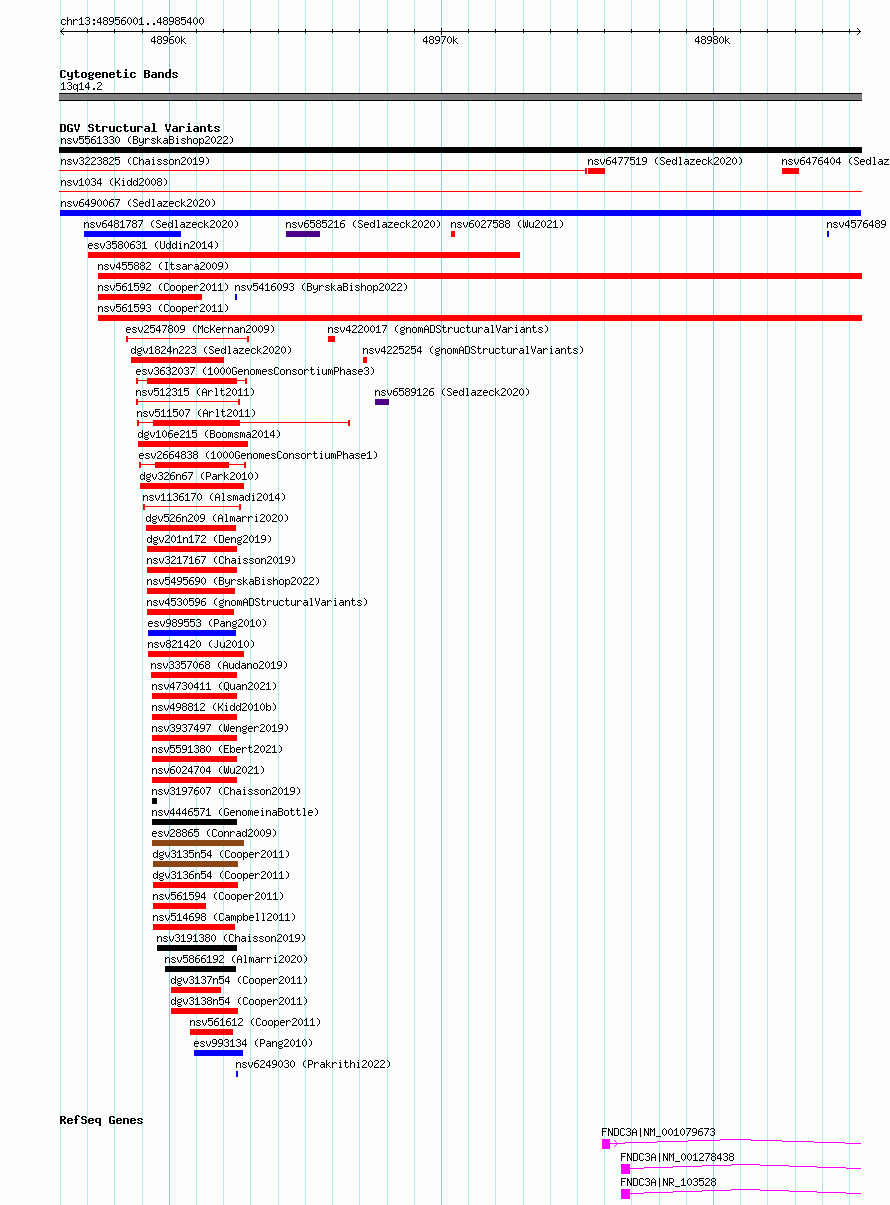The image size is (890, 1205).
Task: Click the nsv3357068 (Audano2019) label
Action: [x=219, y=665]
